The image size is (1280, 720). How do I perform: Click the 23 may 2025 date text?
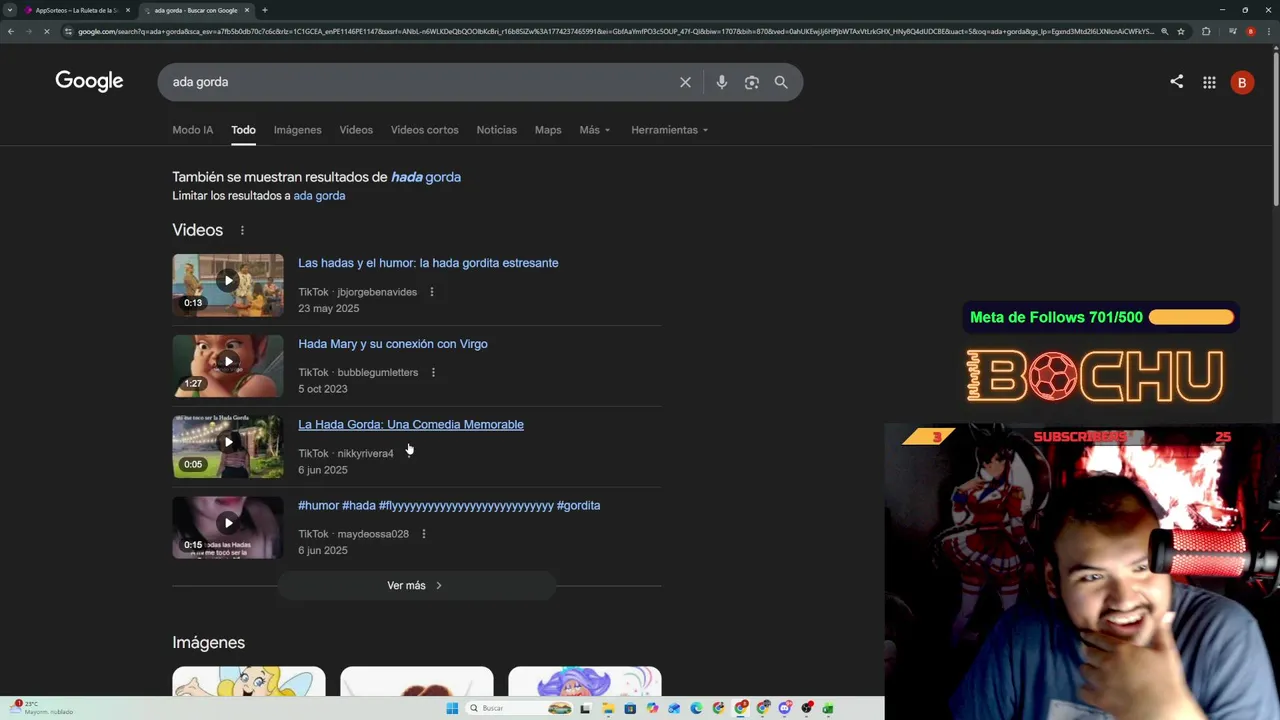328,309
